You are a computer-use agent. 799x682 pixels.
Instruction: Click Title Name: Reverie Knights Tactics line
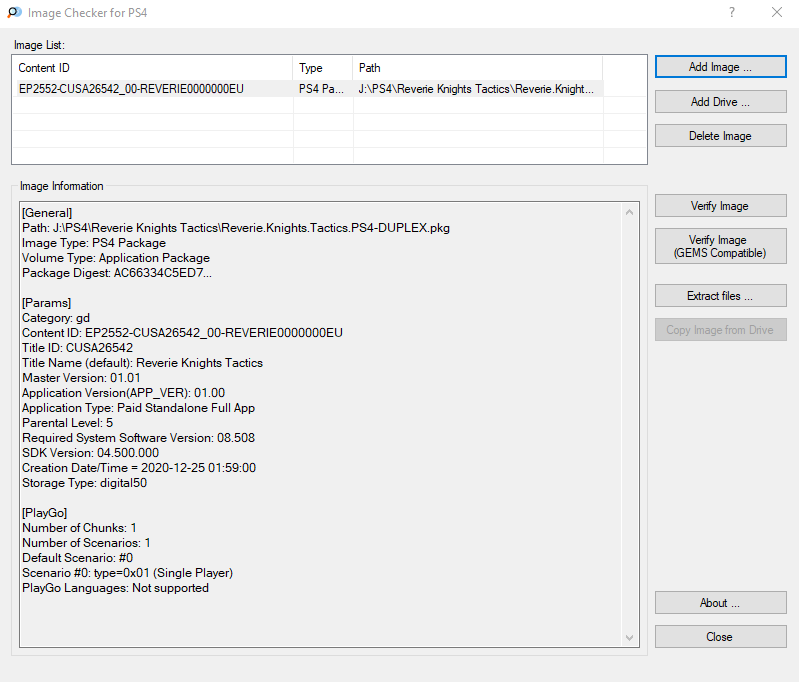(143, 363)
